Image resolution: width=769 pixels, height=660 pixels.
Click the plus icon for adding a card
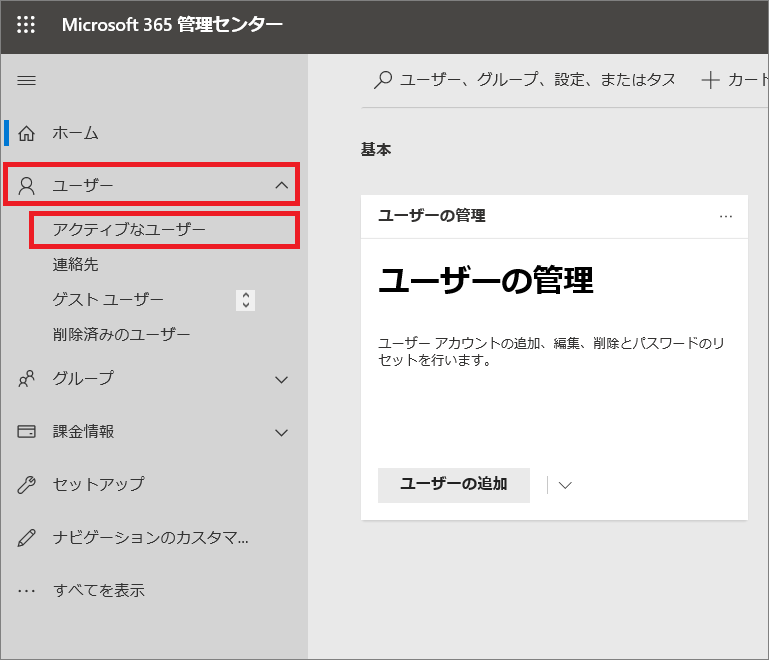(x=710, y=79)
